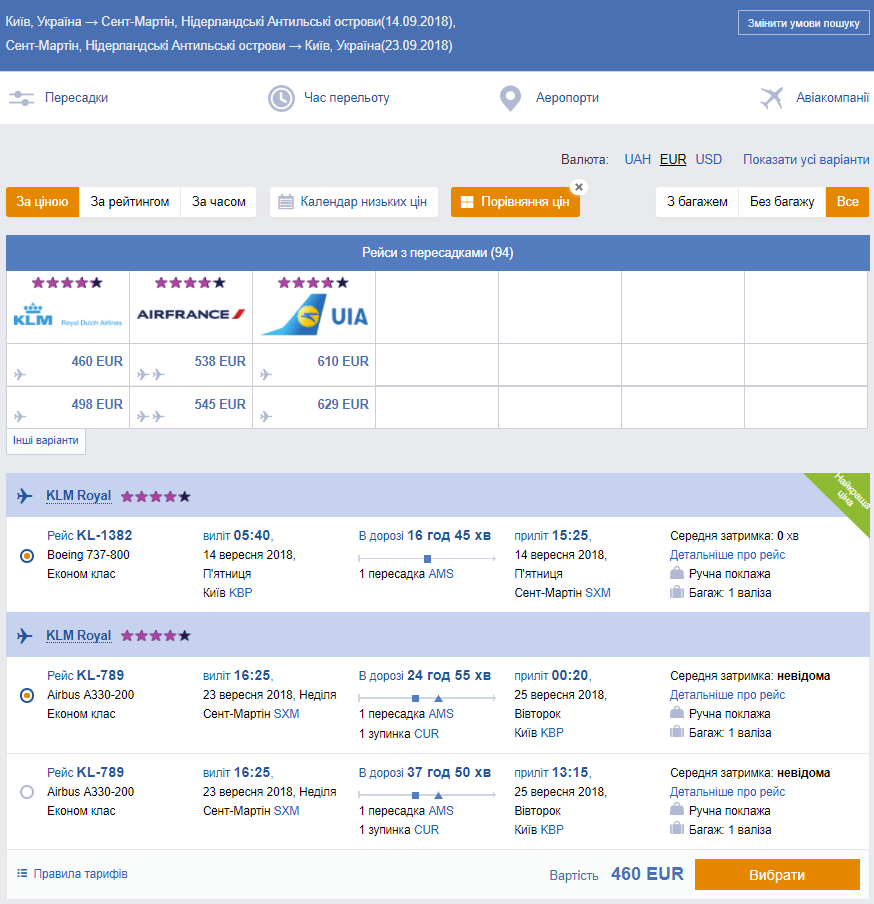Filter flights Без багажу
This screenshot has width=874, height=904.
782,202
